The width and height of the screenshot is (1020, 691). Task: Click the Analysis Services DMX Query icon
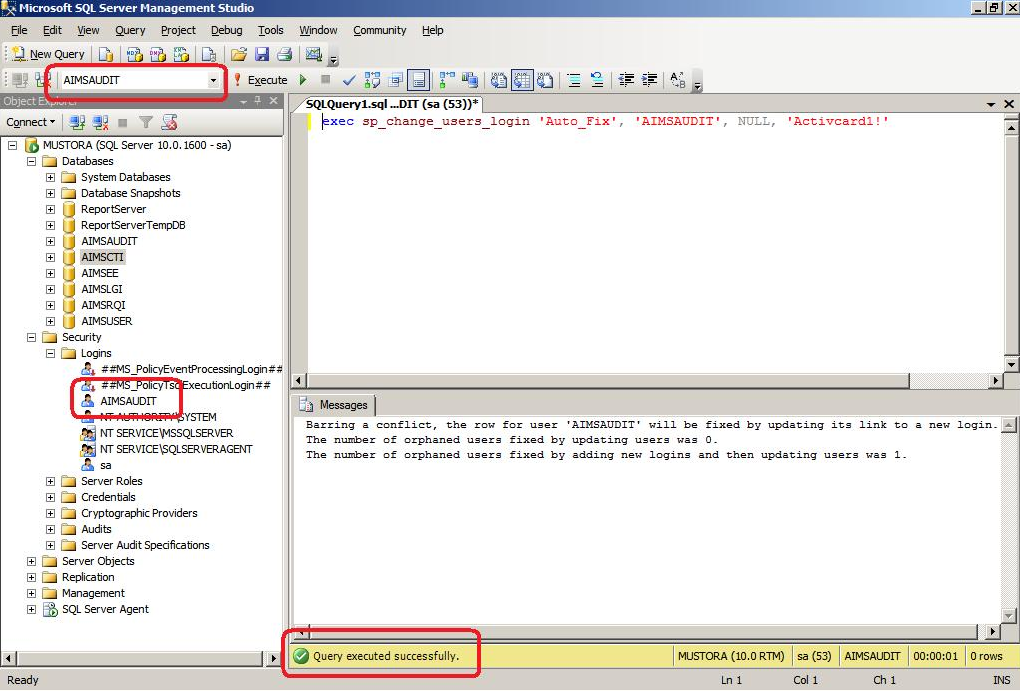pos(157,55)
